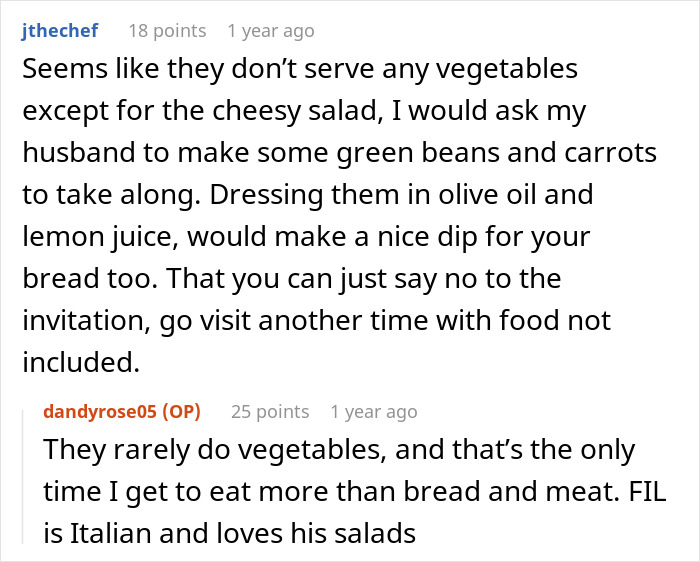Click the 25 points score

click(270, 411)
